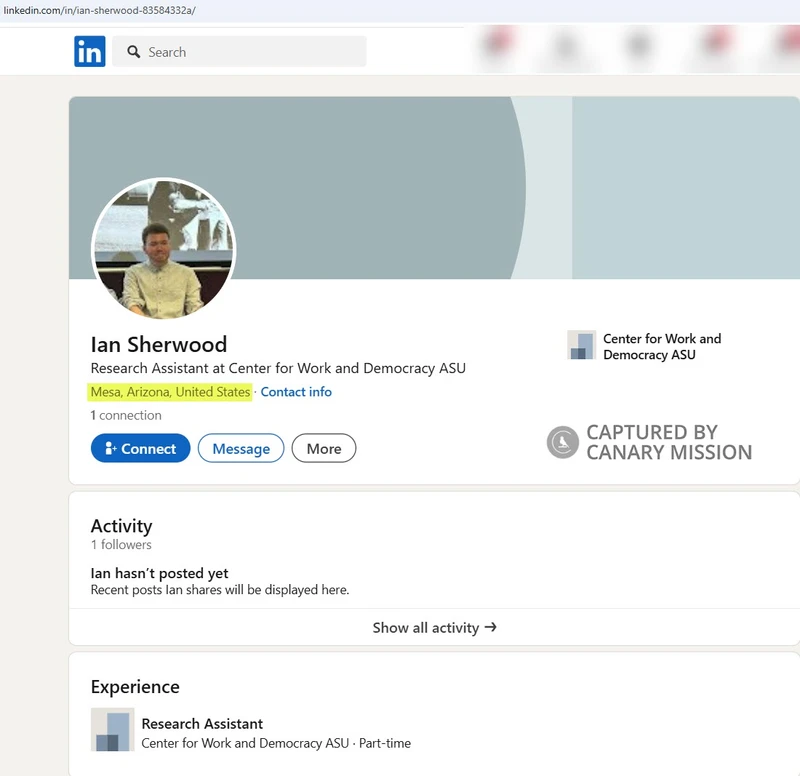The width and height of the screenshot is (800, 776).
Task: Click the browser address bar URL
Action: tap(99, 10)
